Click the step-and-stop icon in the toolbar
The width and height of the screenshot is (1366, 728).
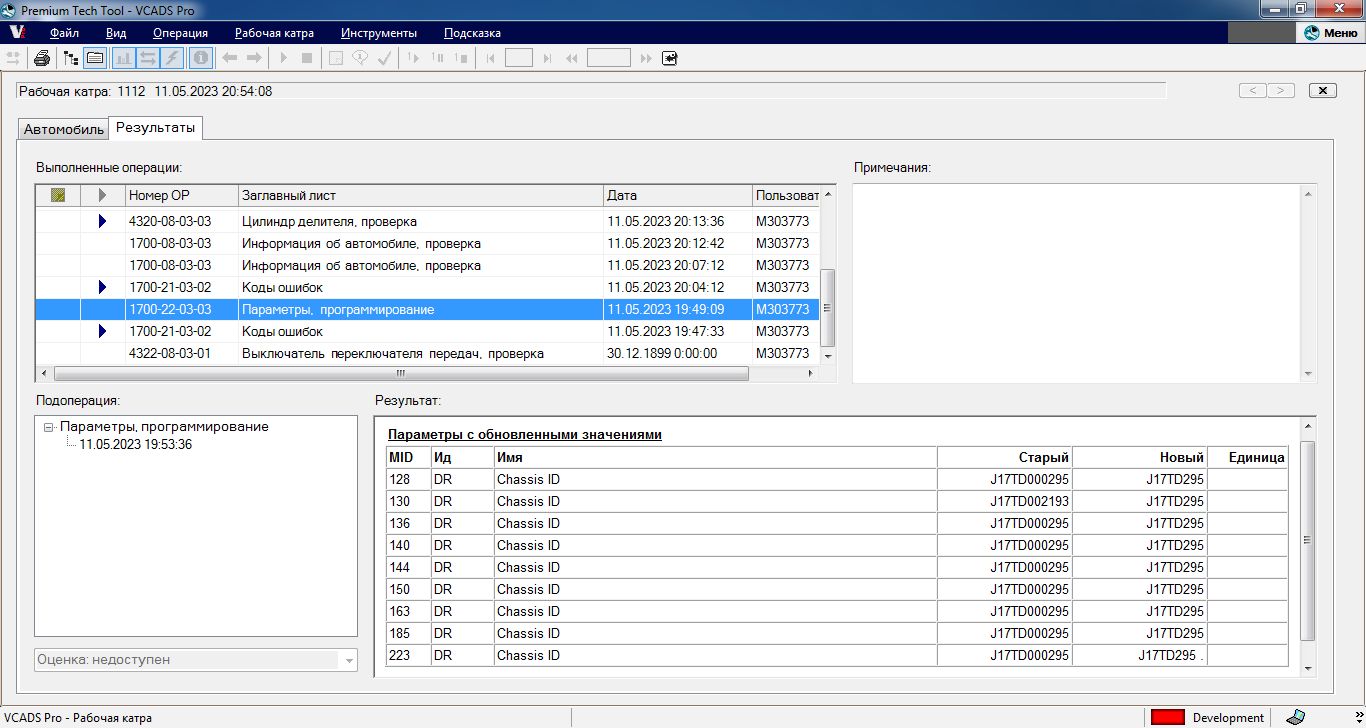(461, 58)
